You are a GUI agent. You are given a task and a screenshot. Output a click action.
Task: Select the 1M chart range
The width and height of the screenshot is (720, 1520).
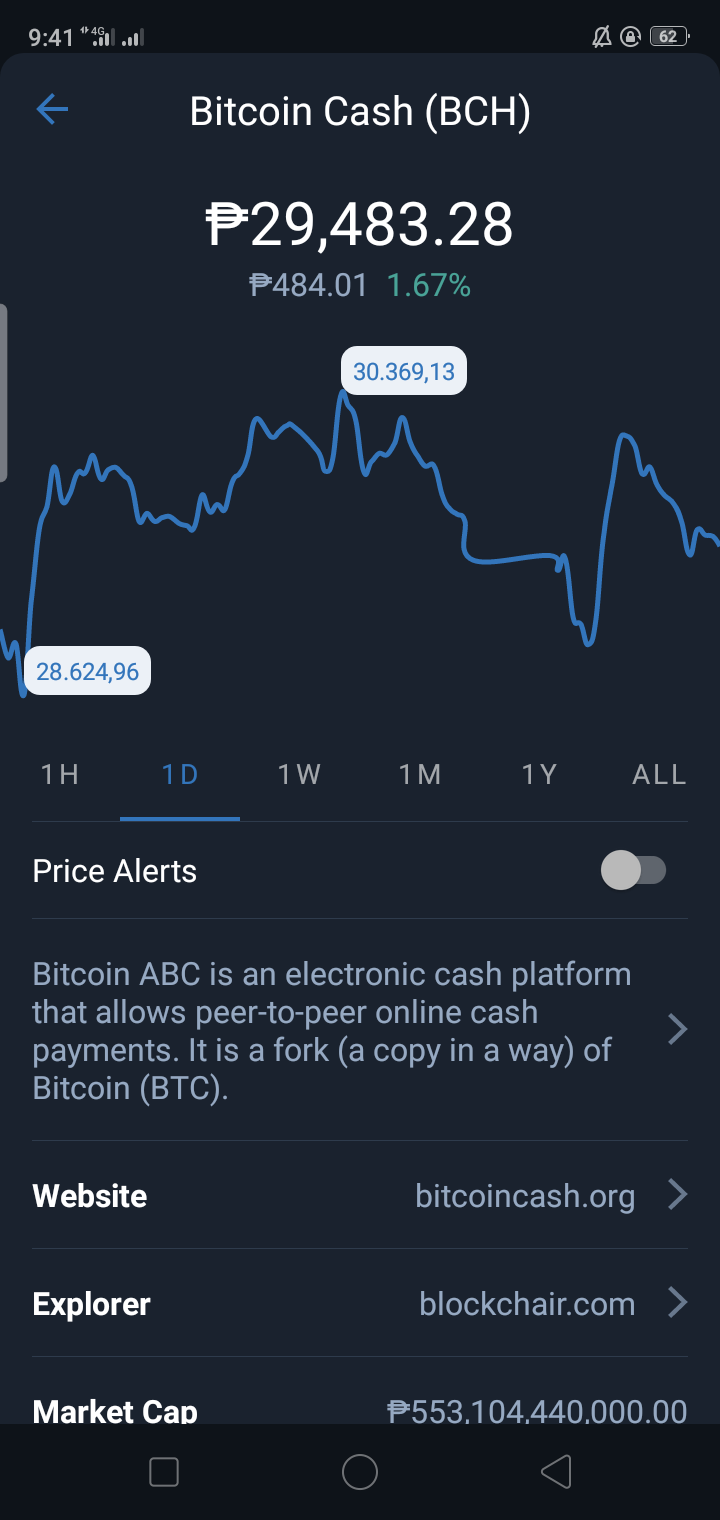click(420, 775)
